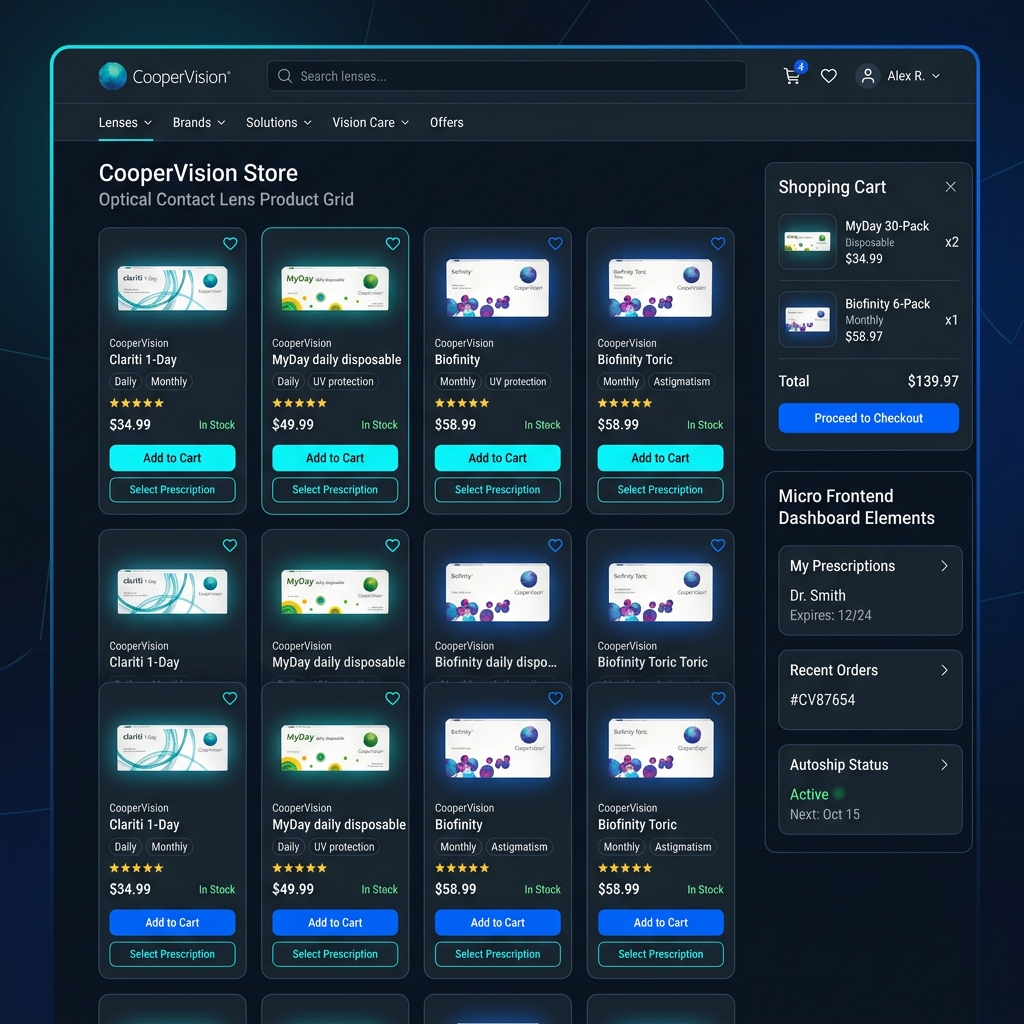This screenshot has height=1024, width=1024.
Task: Click the Biofinity 6-Pack item name
Action: pyautogui.click(x=888, y=304)
